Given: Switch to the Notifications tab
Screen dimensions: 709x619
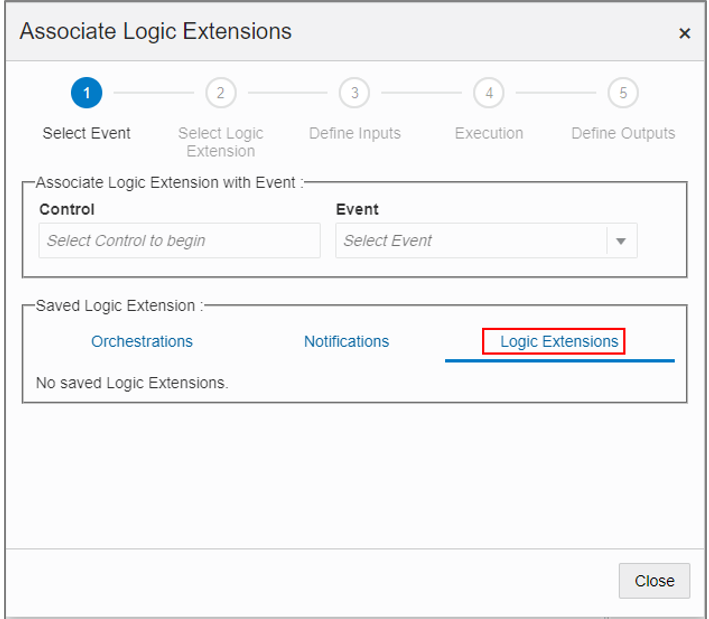Looking at the screenshot, I should tap(346, 341).
